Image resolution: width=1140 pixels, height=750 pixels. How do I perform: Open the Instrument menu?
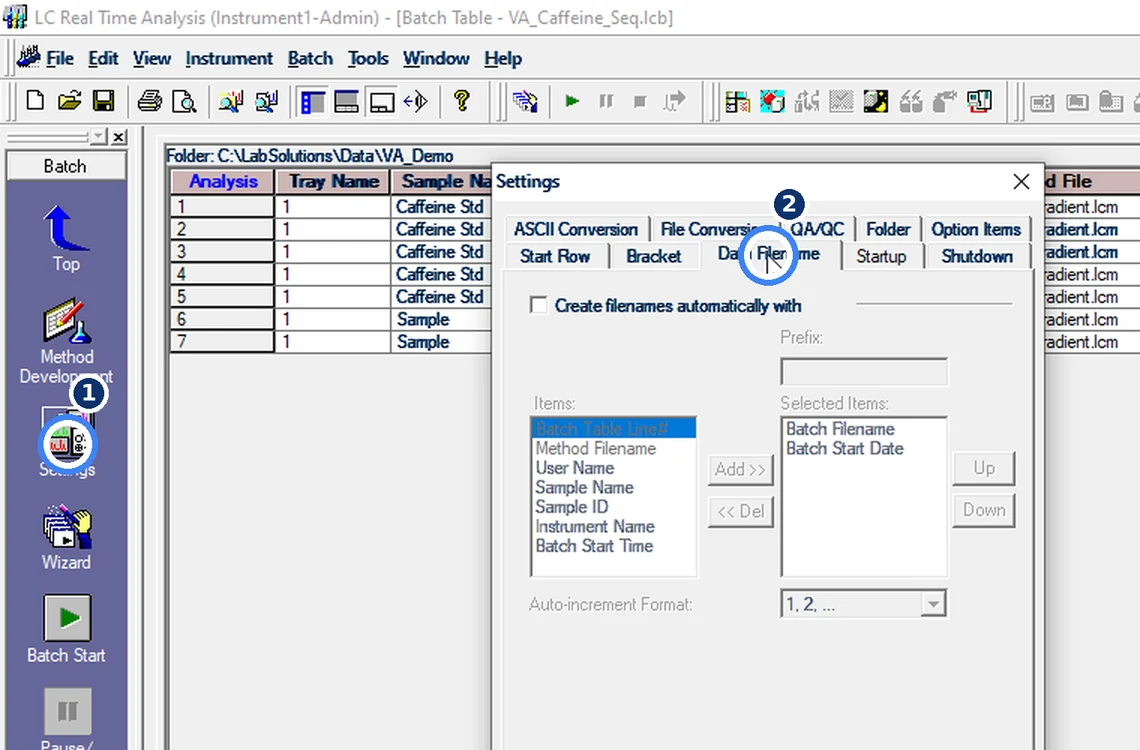coord(228,58)
